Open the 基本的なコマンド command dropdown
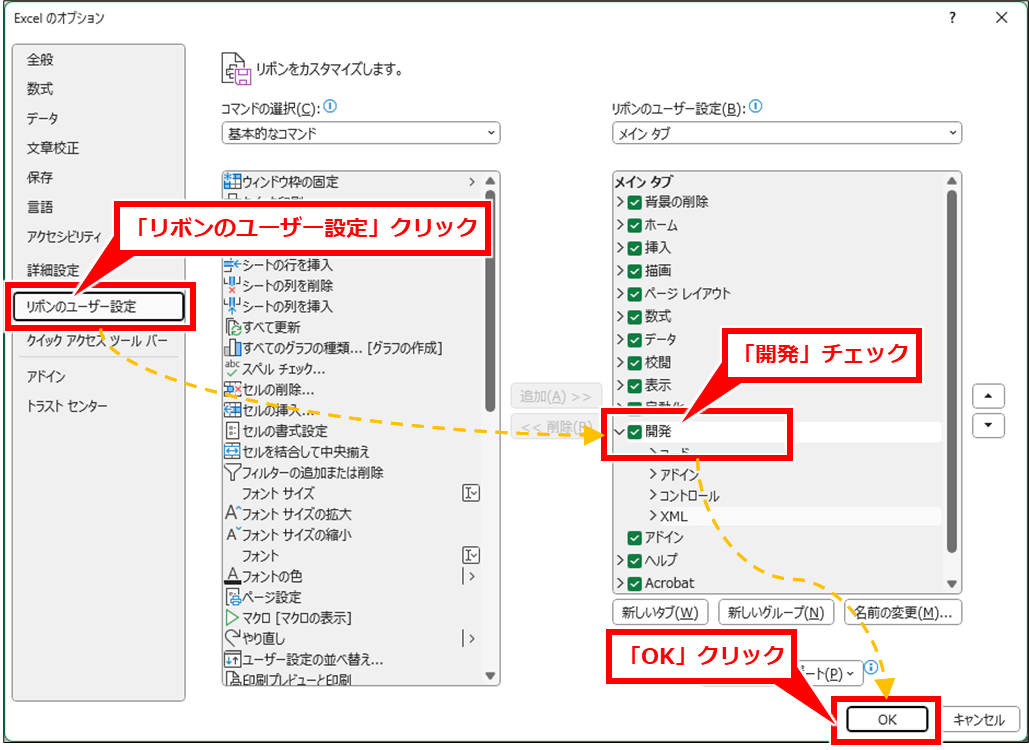1029x750 pixels. coord(361,133)
